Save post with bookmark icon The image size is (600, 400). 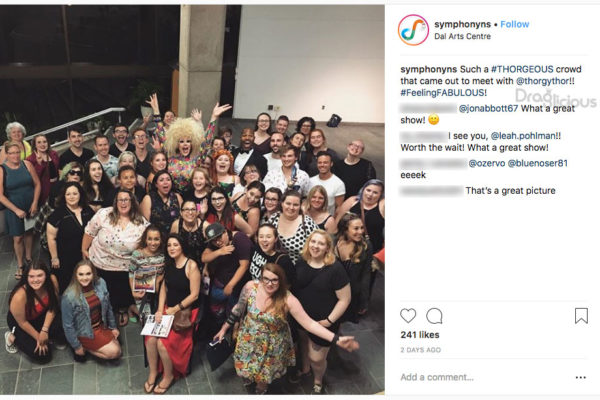[581, 316]
